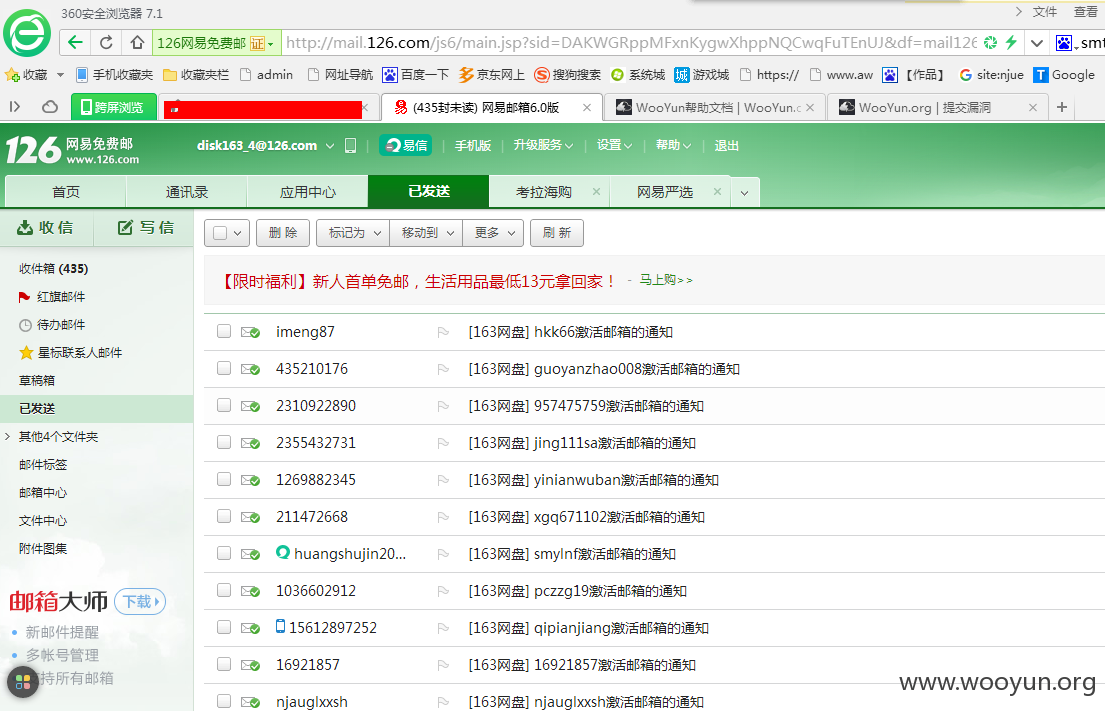Switch to the 通讯录 tab

[x=187, y=192]
